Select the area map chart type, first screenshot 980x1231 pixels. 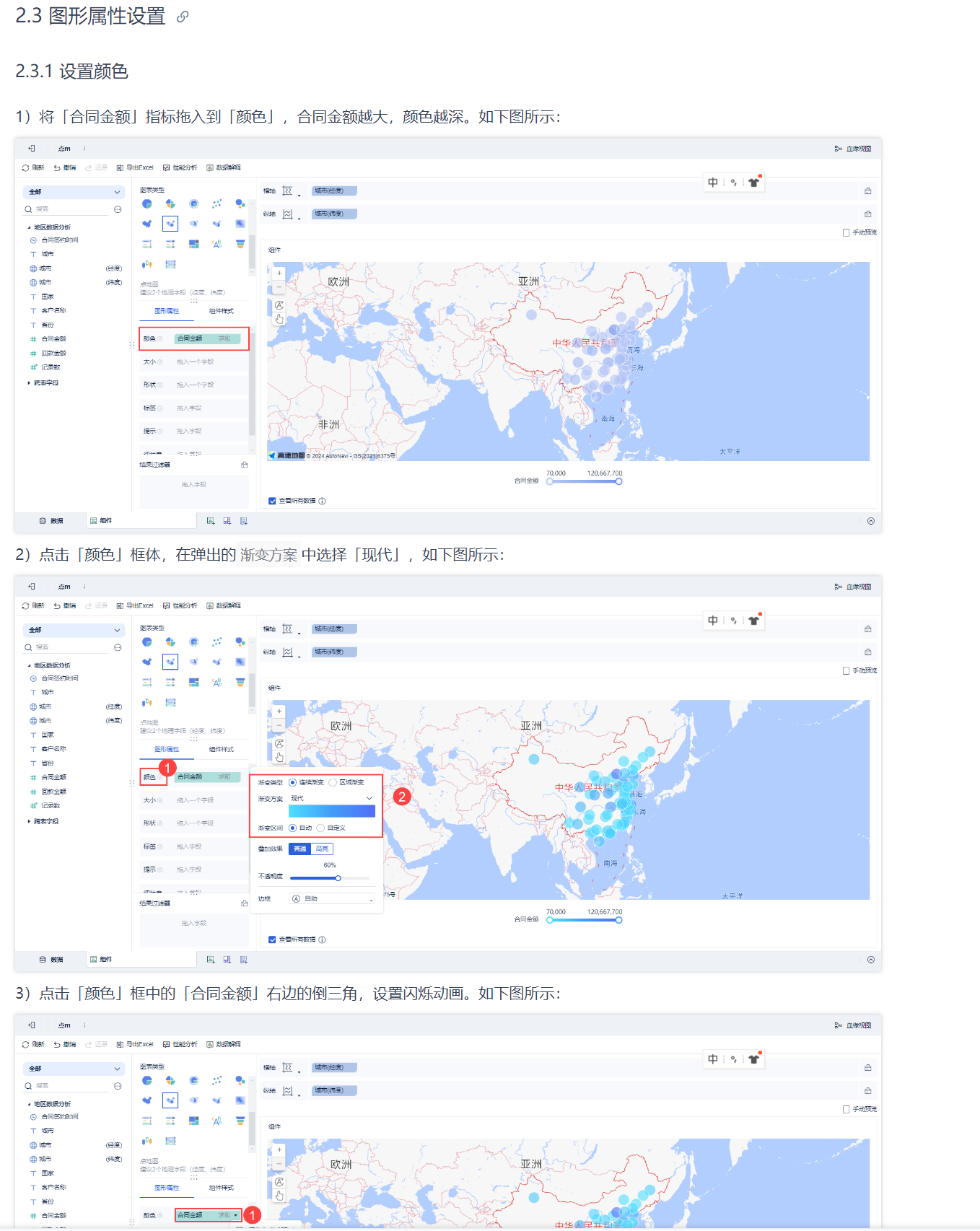[x=147, y=224]
